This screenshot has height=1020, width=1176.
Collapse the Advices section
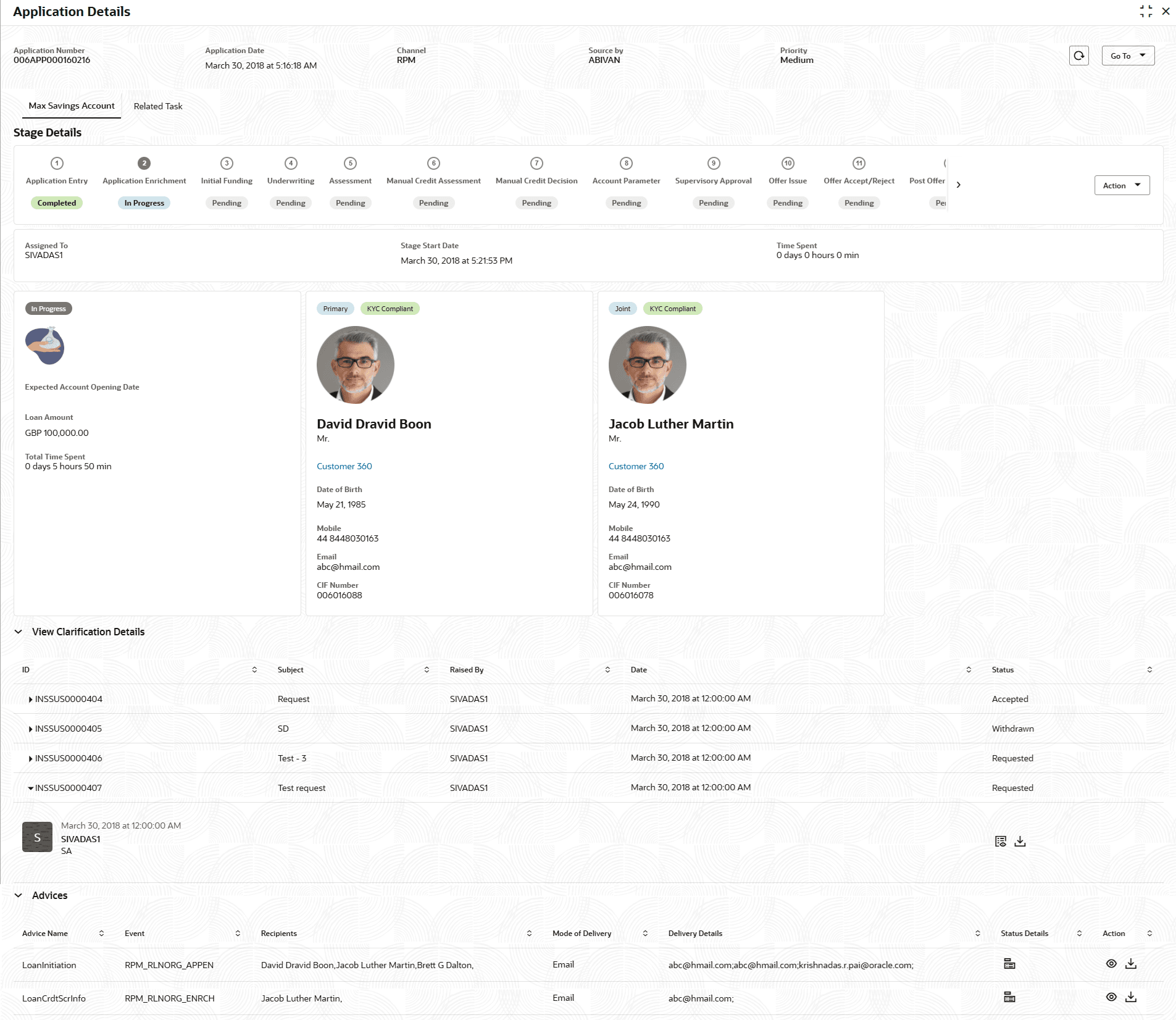pos(19,895)
